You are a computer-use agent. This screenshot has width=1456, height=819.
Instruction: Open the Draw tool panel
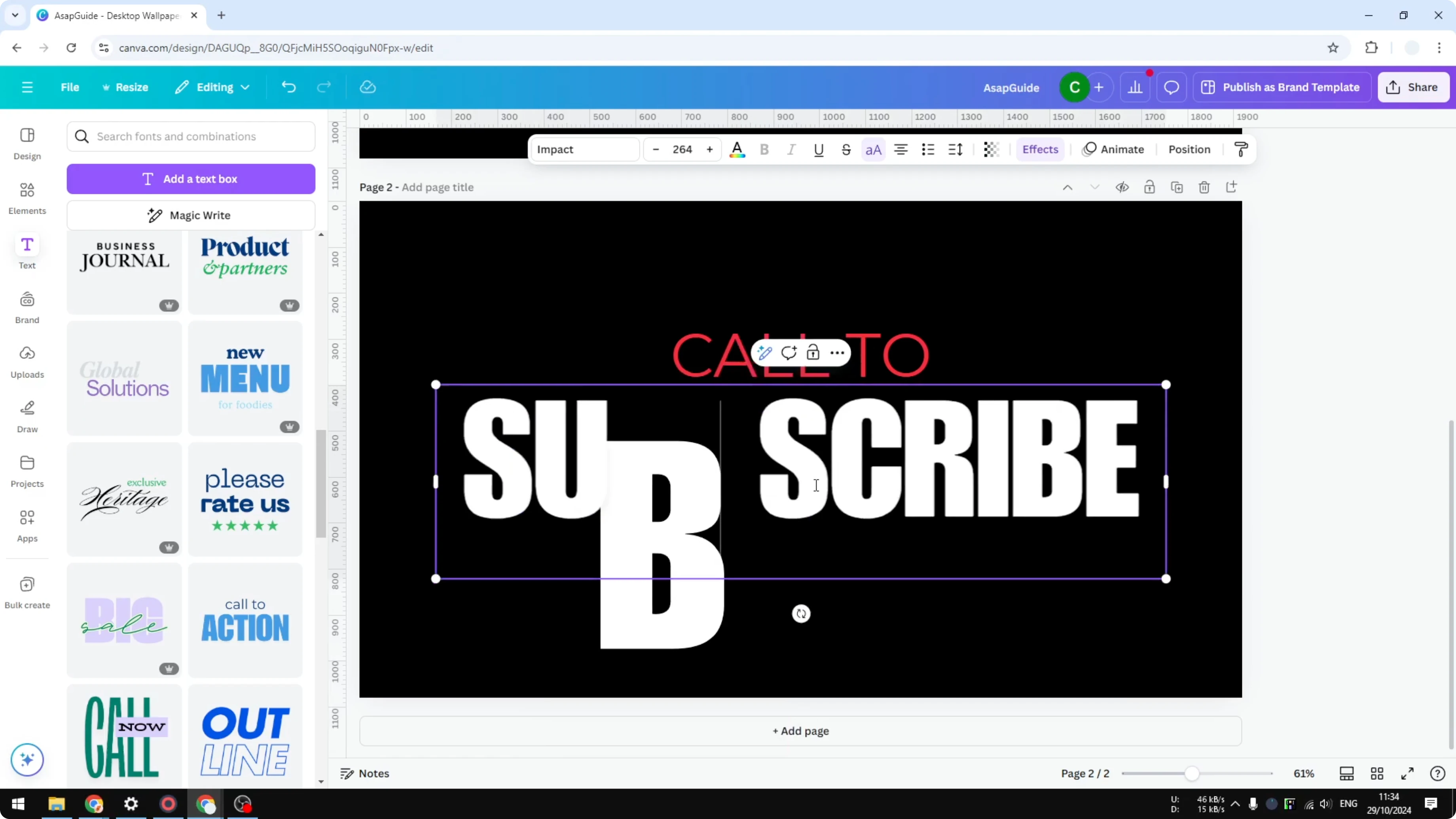27,417
